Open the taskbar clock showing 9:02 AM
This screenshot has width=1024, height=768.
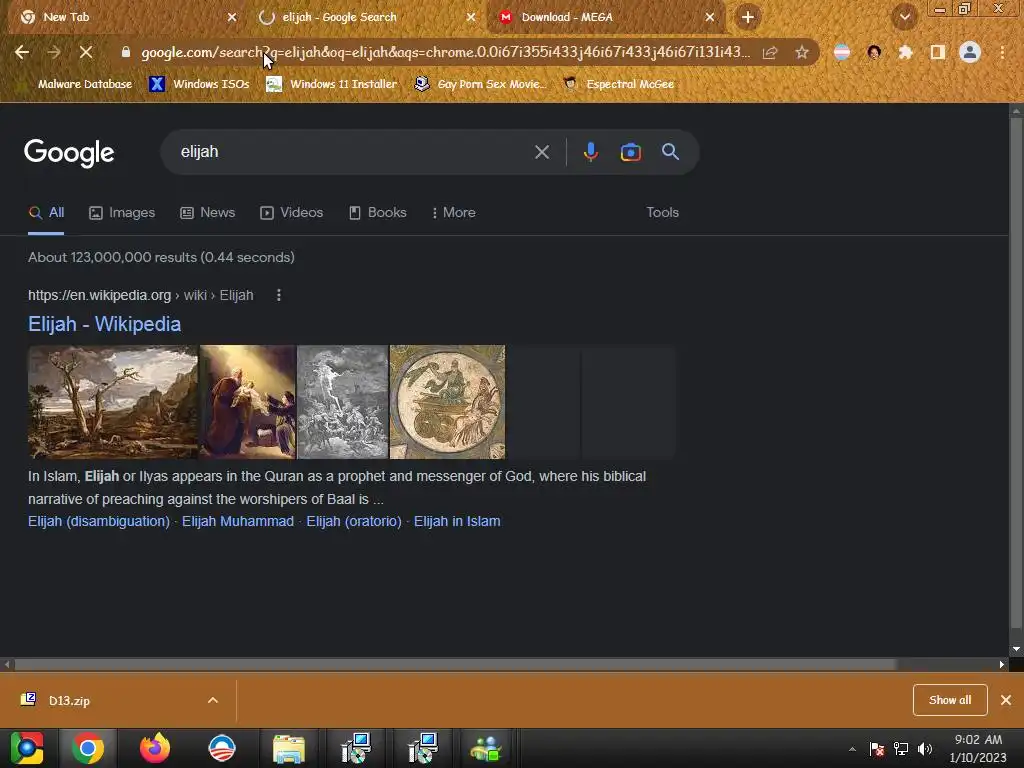[978, 748]
